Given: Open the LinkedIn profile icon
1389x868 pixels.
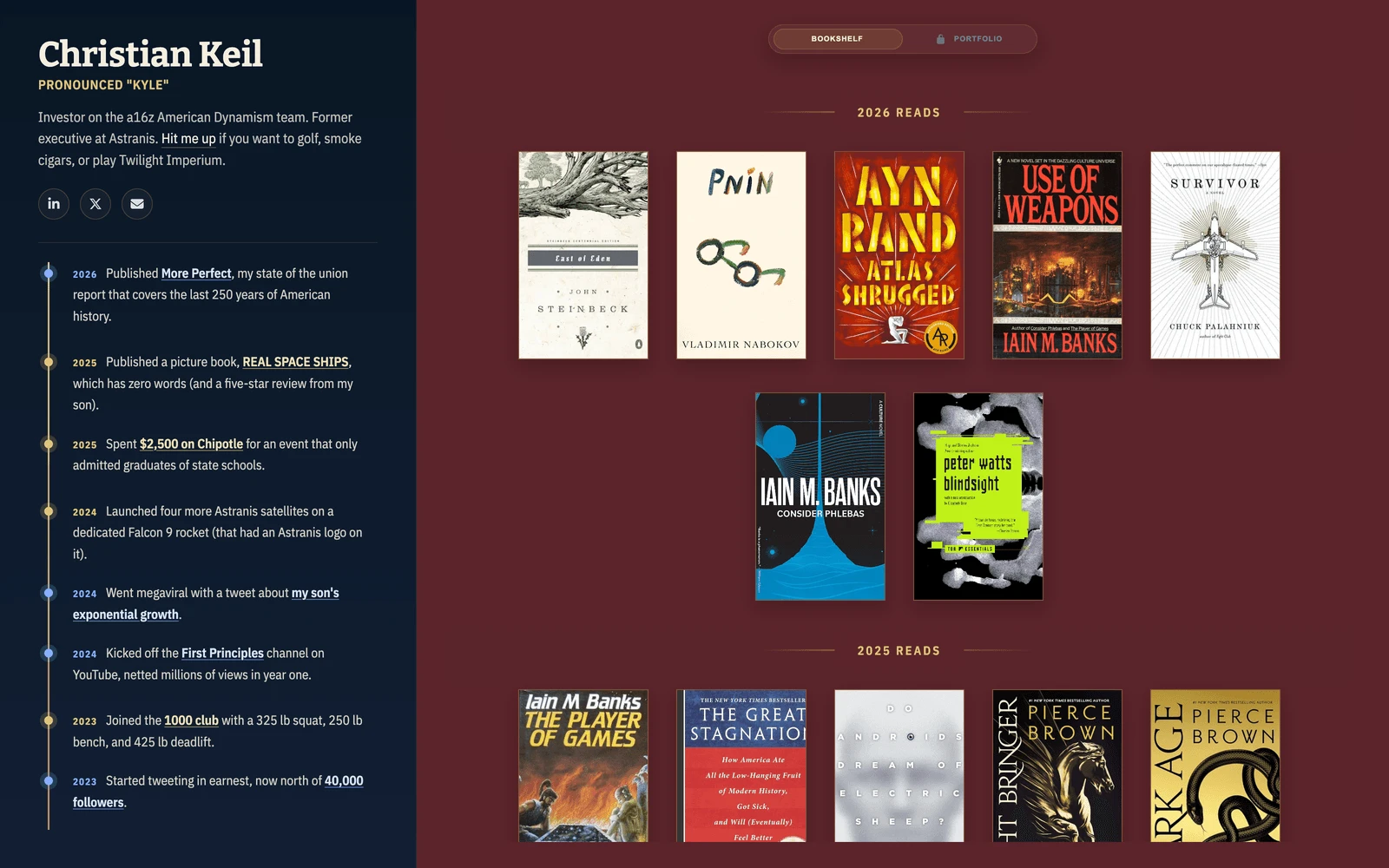Looking at the screenshot, I should 54,204.
